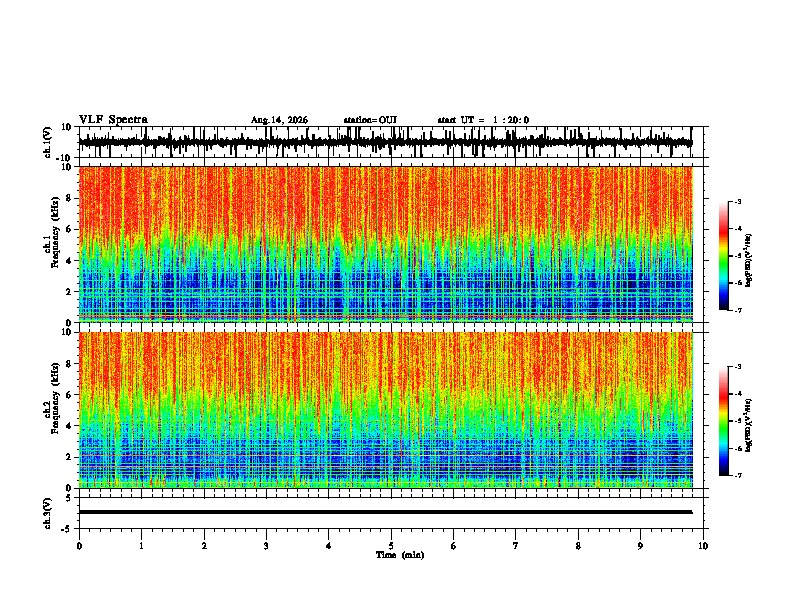Click ch.1 spectrogram '4' kHz tick label

[69, 261]
